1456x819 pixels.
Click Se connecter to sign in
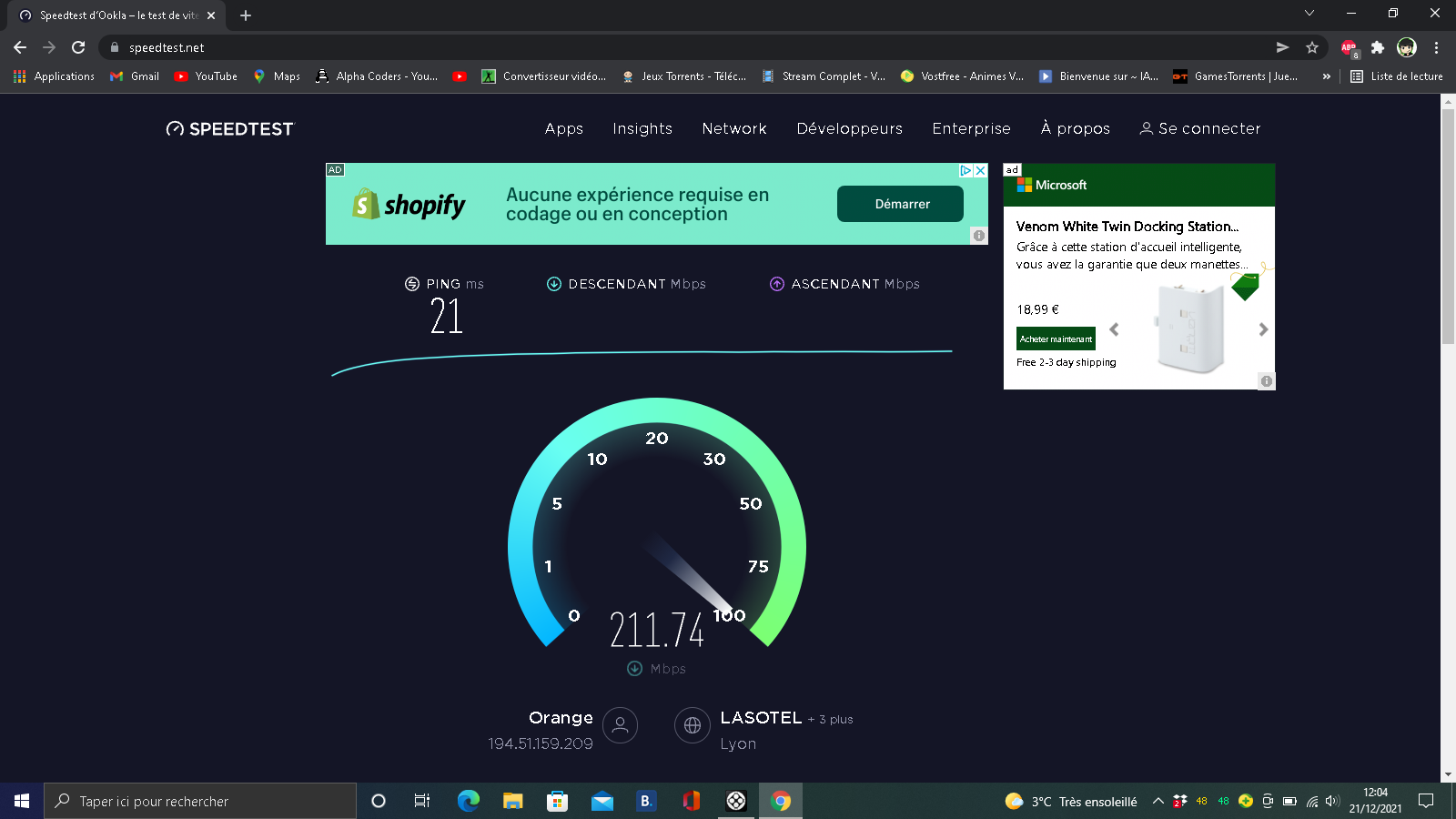coord(1200,129)
